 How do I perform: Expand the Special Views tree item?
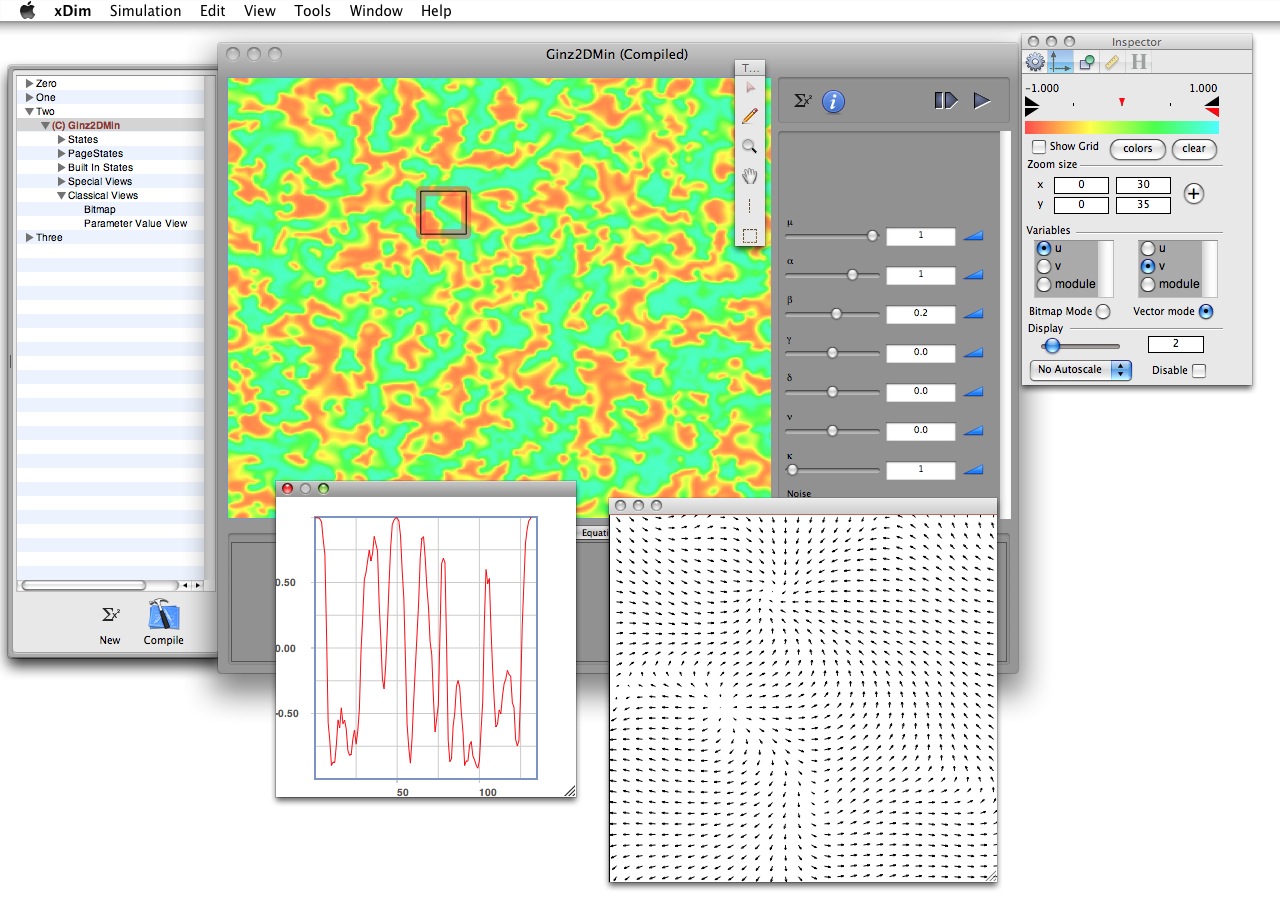coord(61,182)
